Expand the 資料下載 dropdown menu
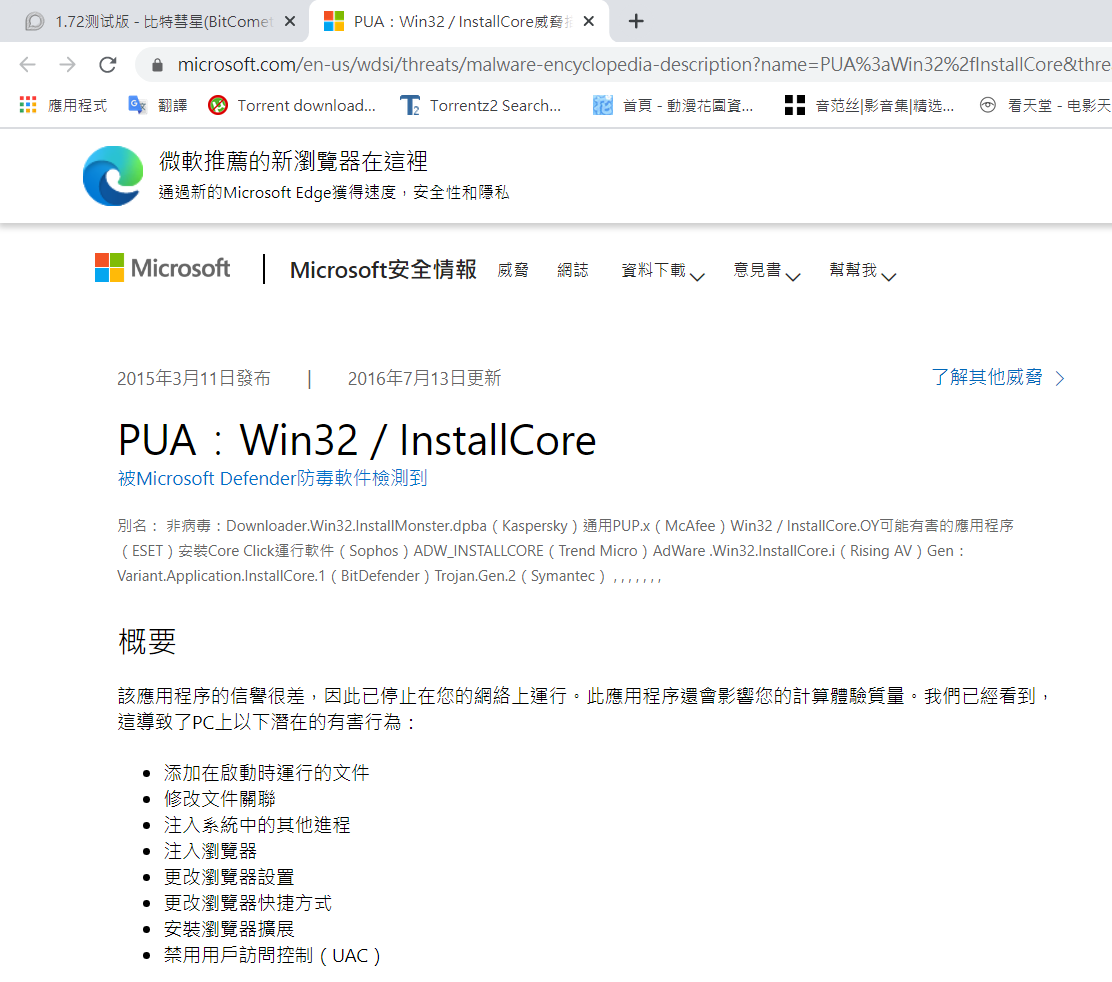 662,271
